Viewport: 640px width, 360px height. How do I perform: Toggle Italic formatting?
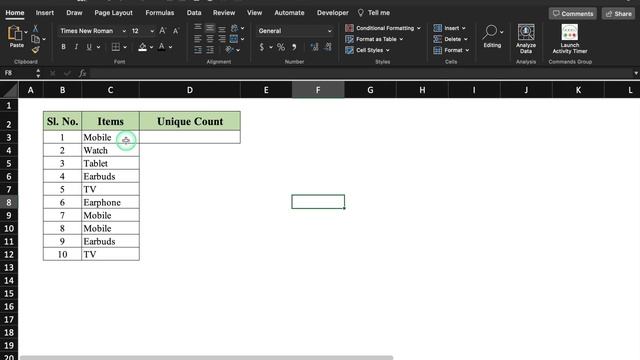(x=76, y=47)
